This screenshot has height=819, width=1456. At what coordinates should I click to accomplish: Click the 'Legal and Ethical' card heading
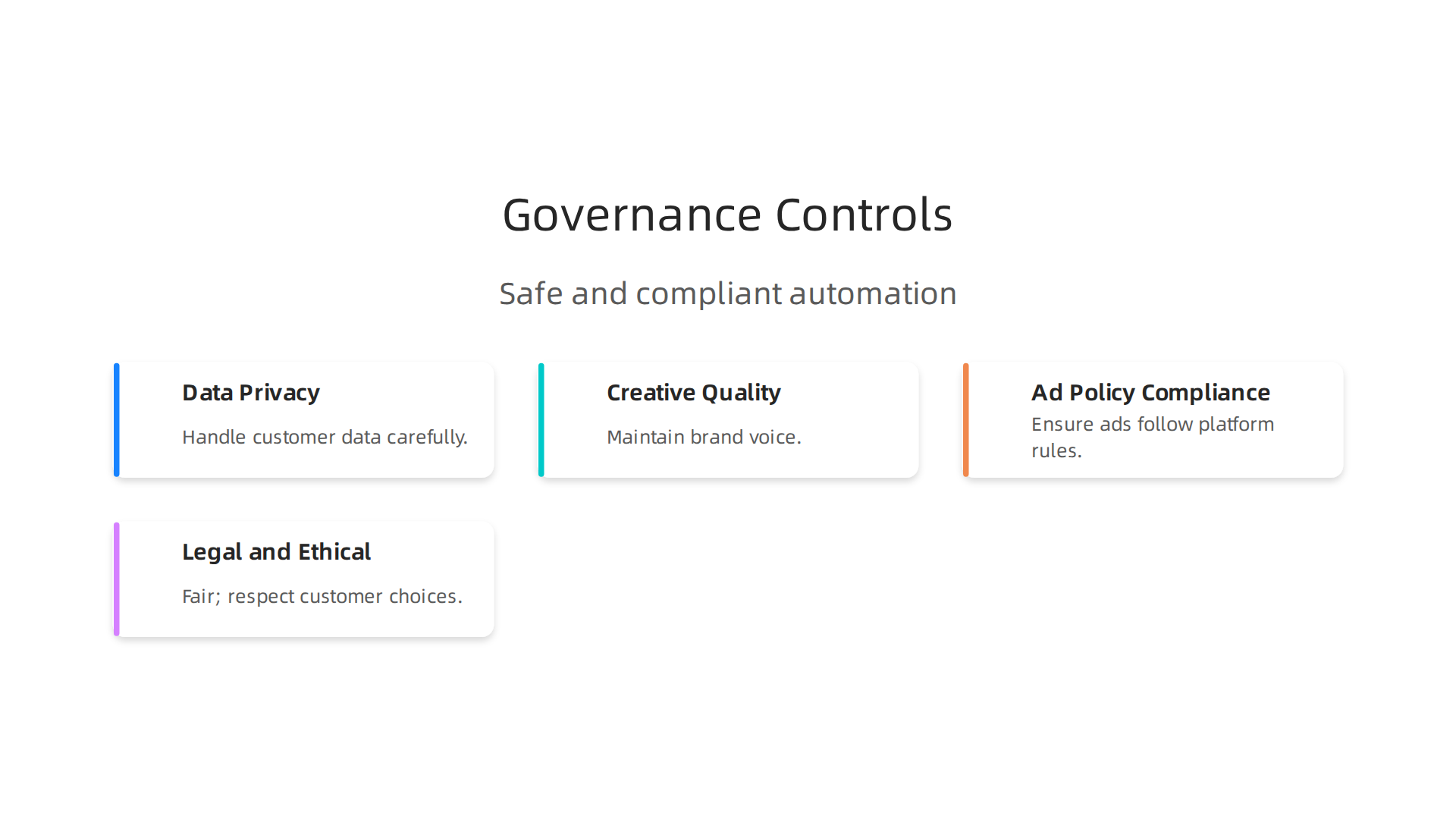(x=276, y=552)
